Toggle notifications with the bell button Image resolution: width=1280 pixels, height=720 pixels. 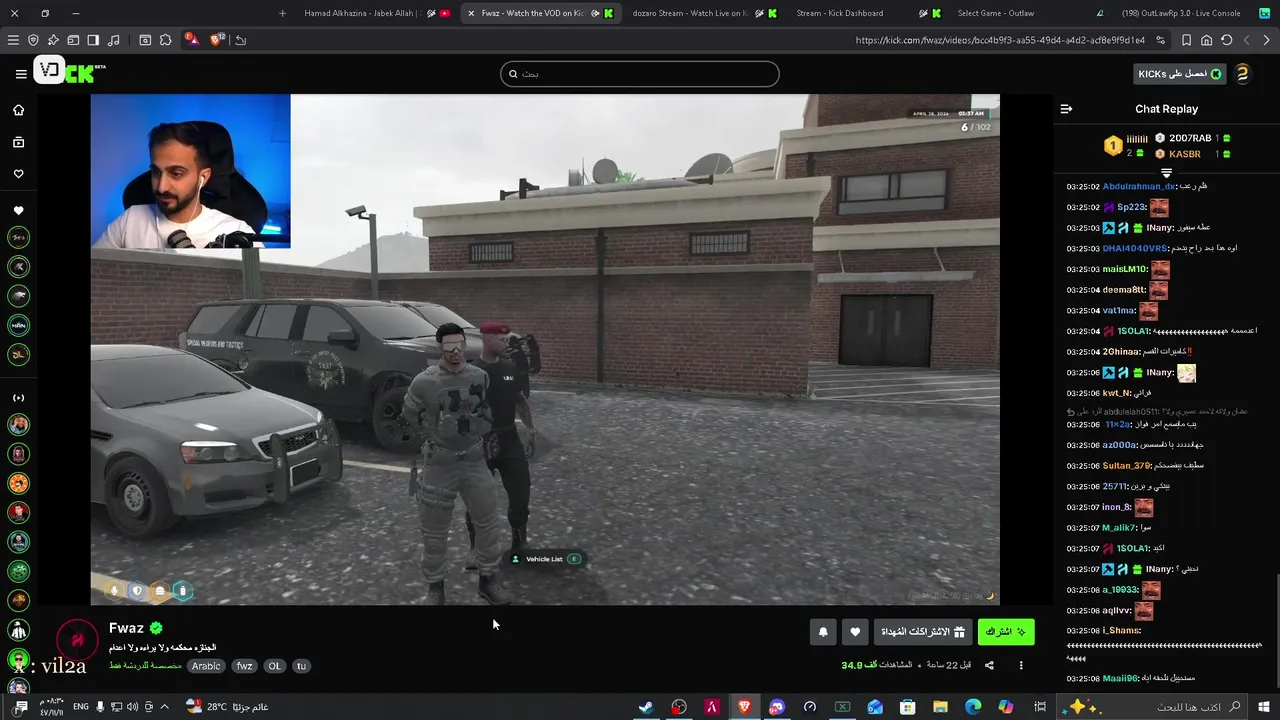tap(823, 632)
